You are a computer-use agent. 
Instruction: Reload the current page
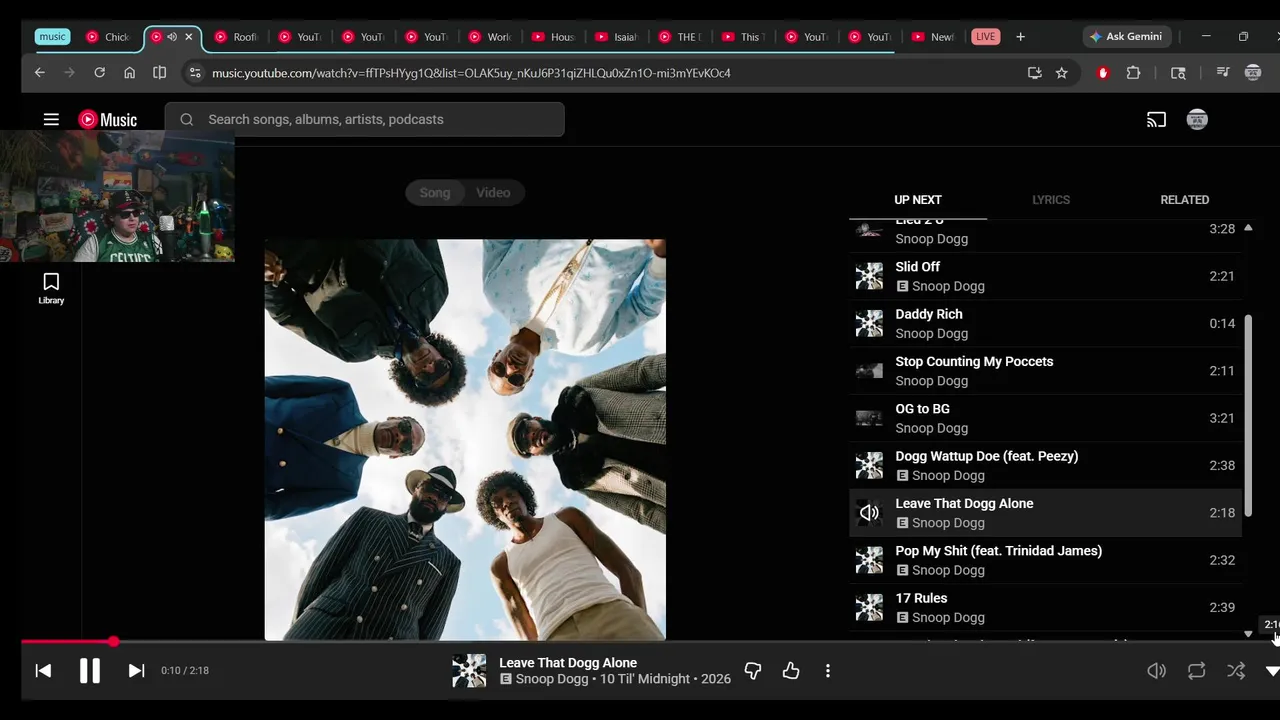[x=99, y=73]
